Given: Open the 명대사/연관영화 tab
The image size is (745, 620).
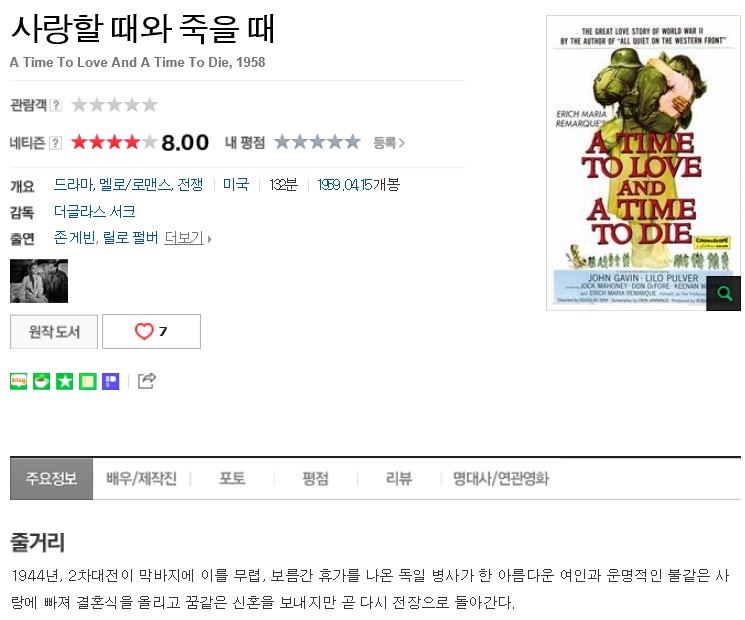Looking at the screenshot, I should point(501,478).
